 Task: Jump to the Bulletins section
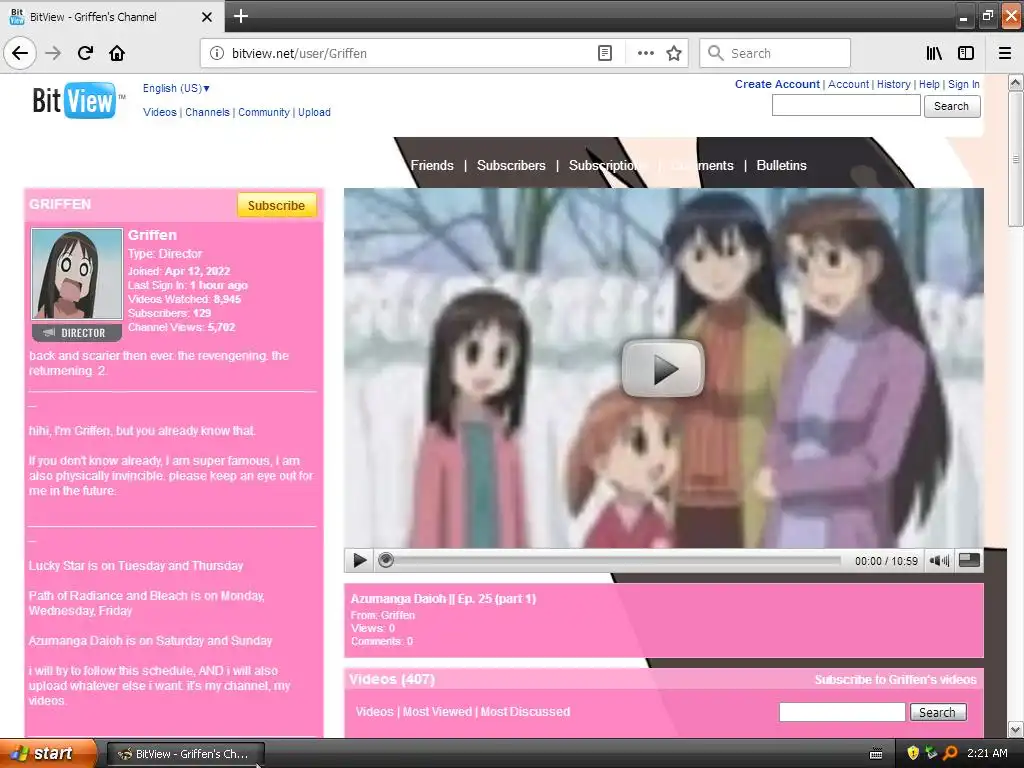[x=781, y=166]
